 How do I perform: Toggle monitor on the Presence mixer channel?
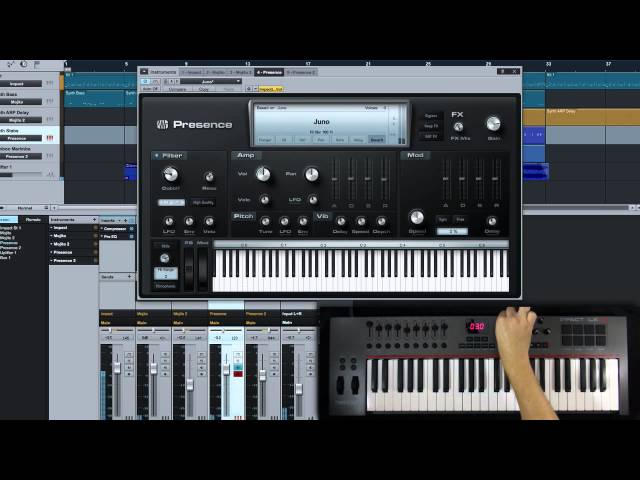tap(238, 368)
